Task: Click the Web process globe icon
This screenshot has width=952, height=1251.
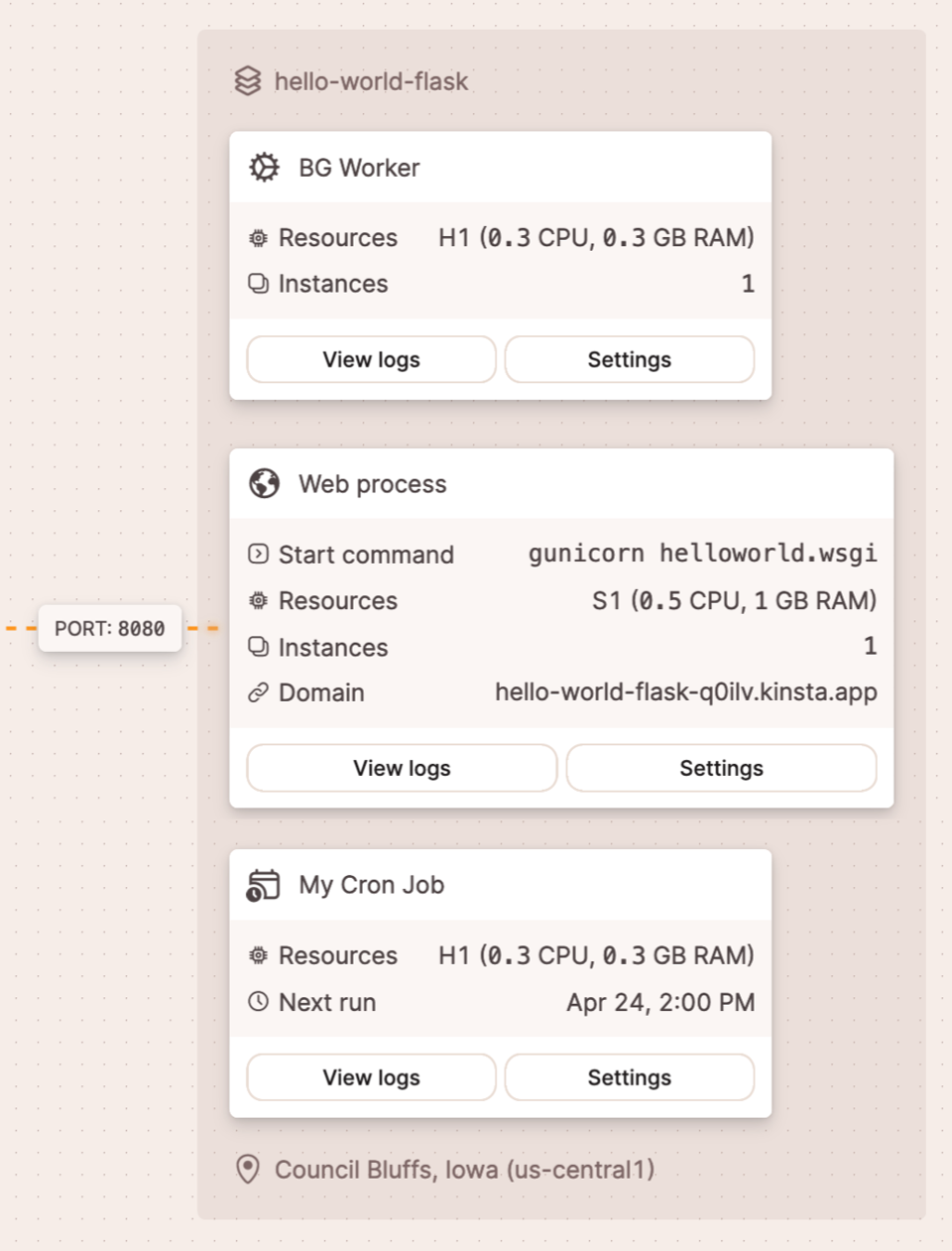Action: pyautogui.click(x=264, y=484)
